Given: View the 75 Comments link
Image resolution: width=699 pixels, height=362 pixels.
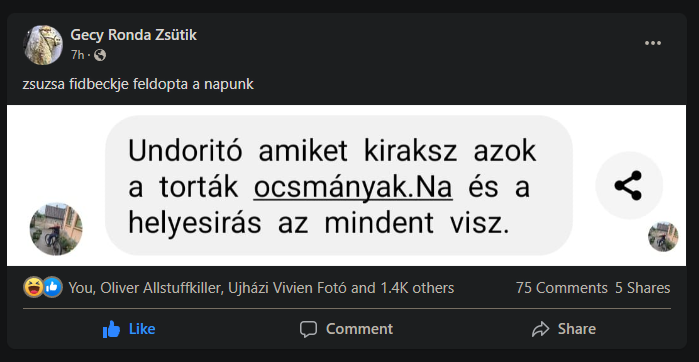Looking at the screenshot, I should [x=562, y=288].
